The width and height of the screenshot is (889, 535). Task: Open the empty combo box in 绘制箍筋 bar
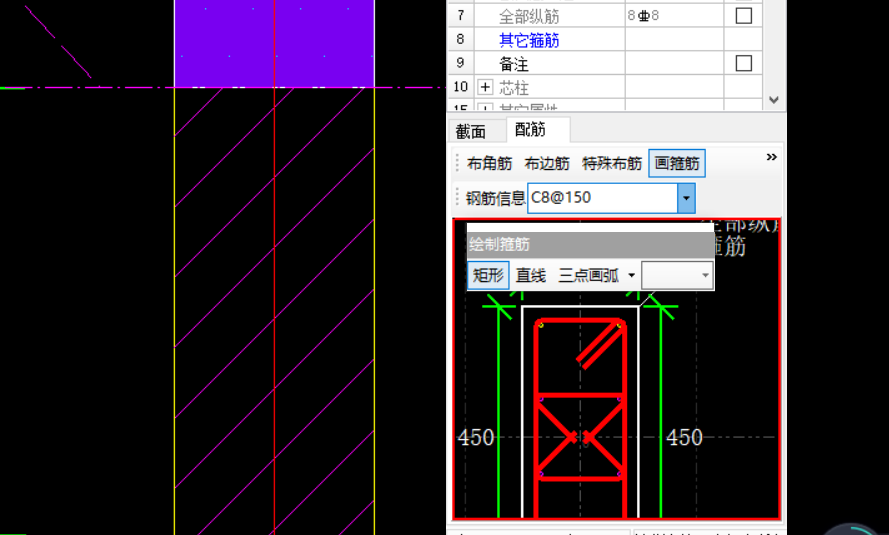[677, 275]
